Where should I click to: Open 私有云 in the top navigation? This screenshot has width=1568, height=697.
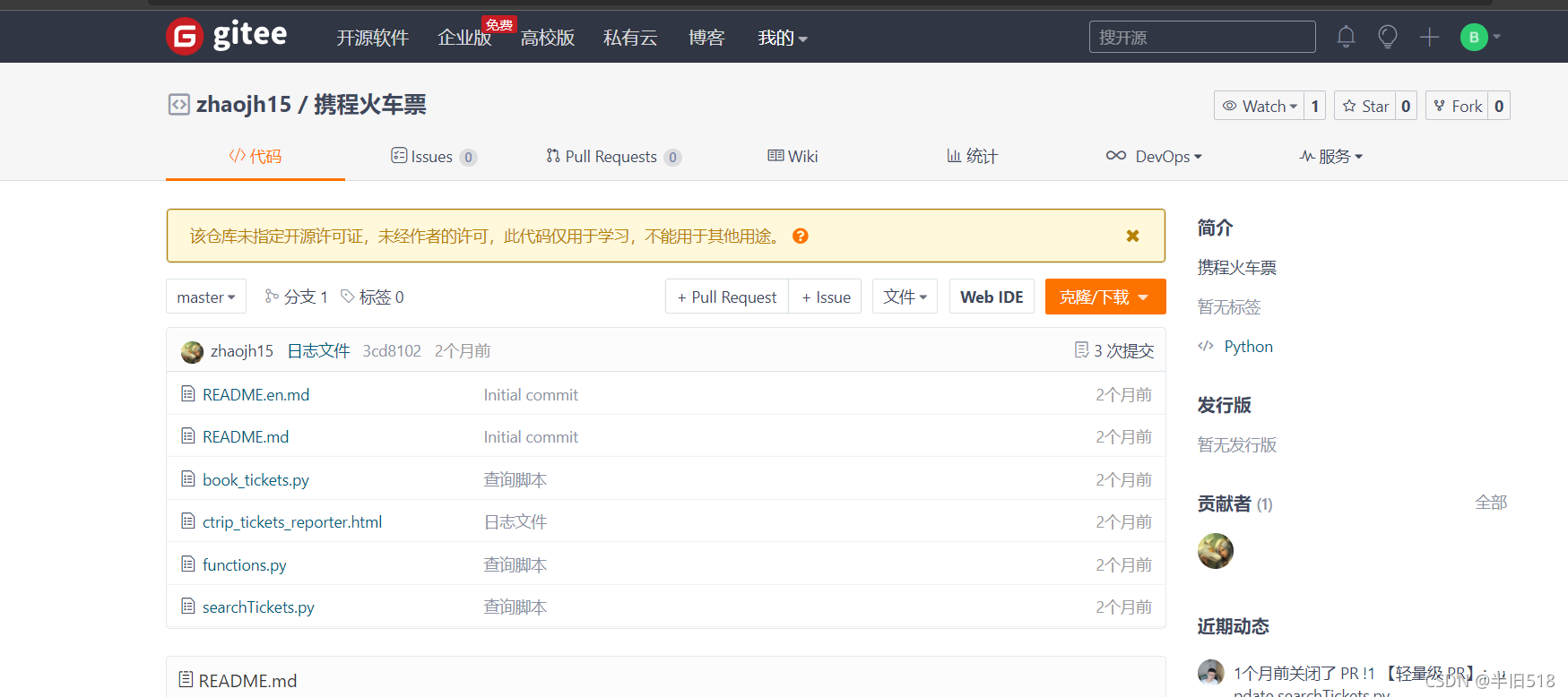tap(630, 38)
